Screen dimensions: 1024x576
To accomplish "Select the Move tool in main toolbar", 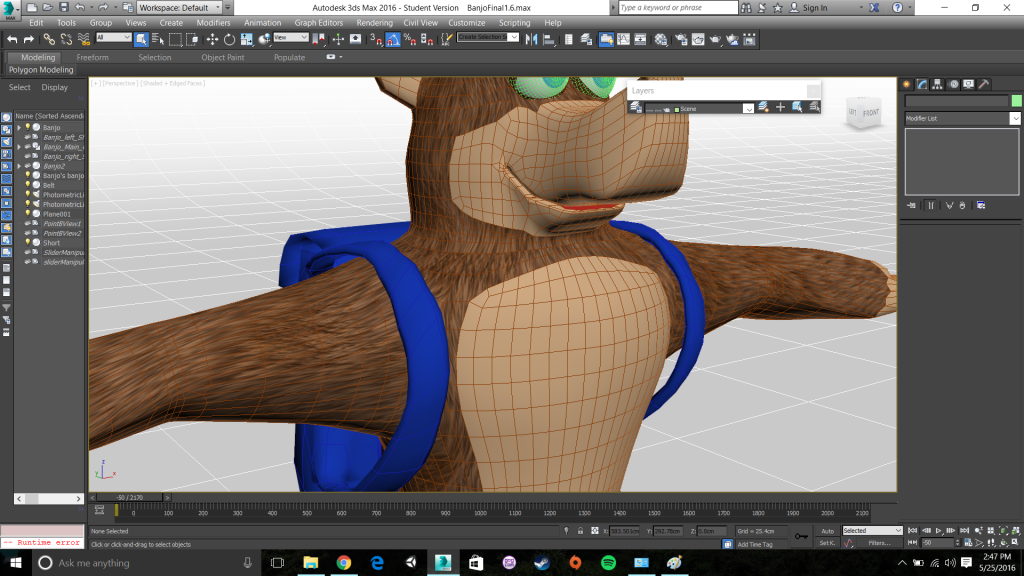I will 212,40.
